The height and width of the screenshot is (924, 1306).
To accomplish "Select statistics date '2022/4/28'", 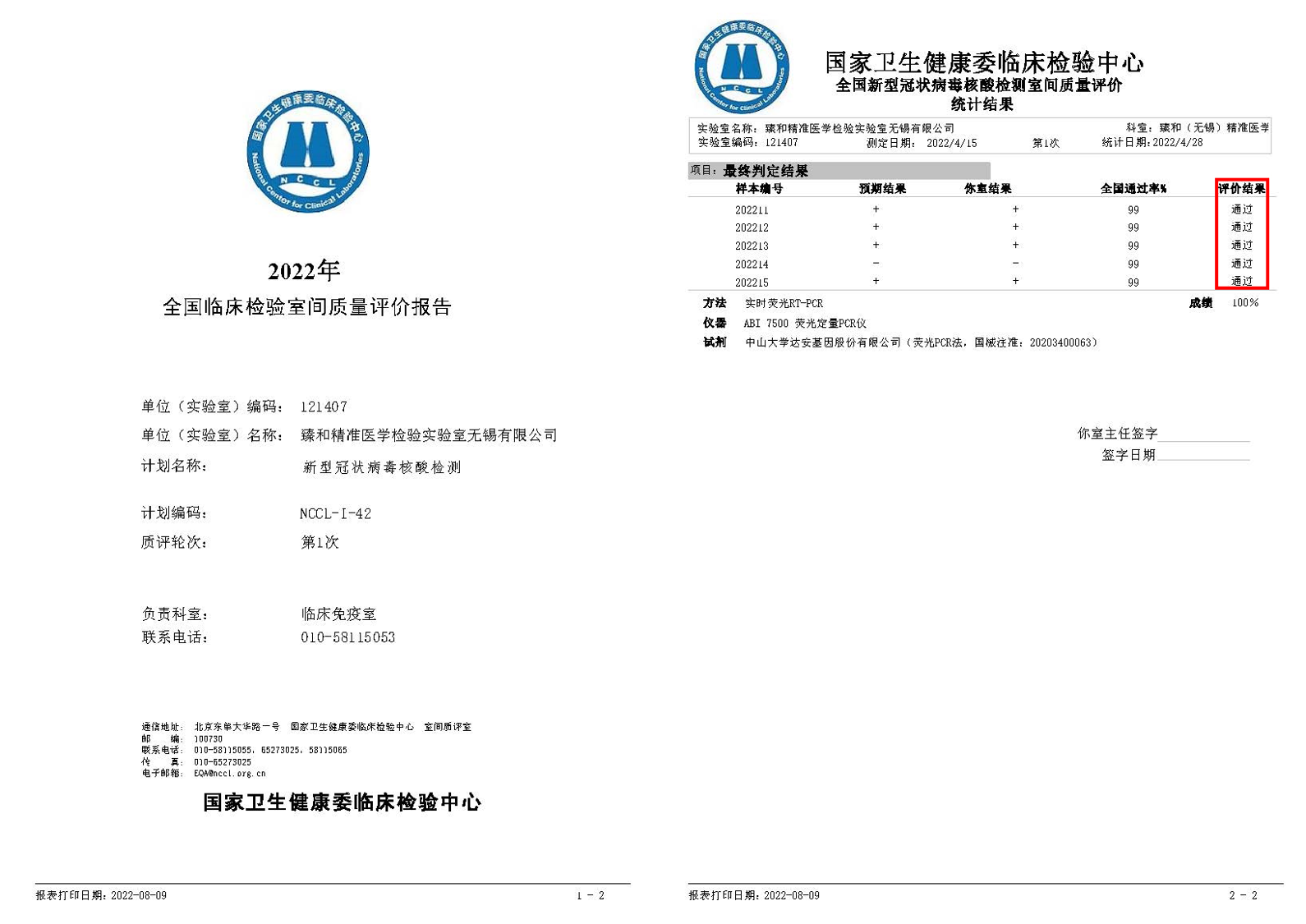I will 1177,143.
